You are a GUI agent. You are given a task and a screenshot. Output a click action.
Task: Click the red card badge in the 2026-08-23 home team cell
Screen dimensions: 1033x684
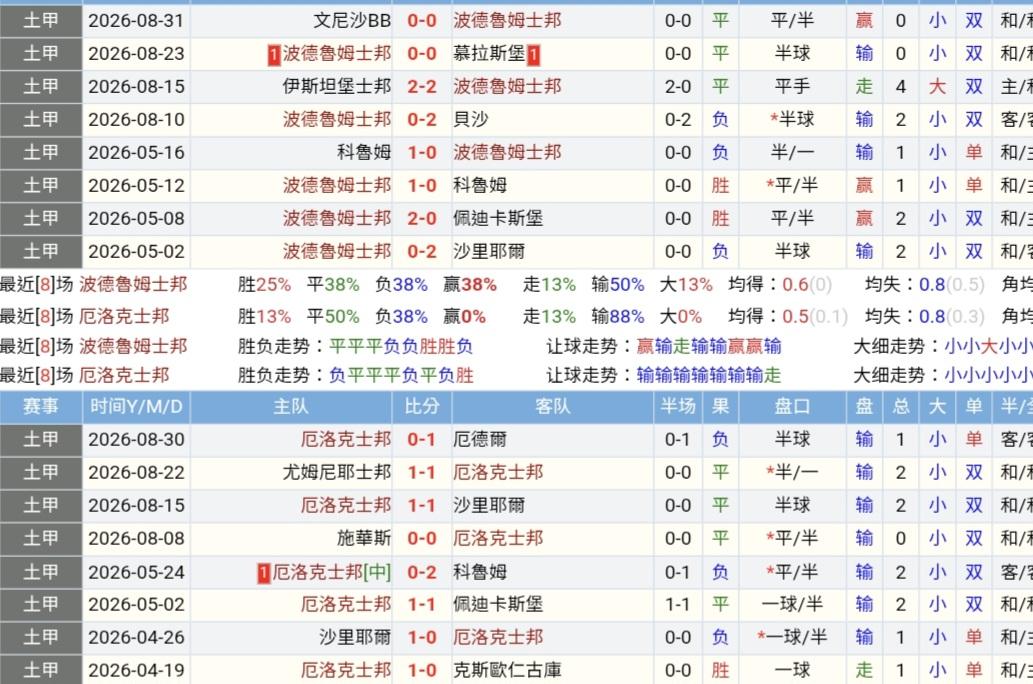pyautogui.click(x=274, y=55)
